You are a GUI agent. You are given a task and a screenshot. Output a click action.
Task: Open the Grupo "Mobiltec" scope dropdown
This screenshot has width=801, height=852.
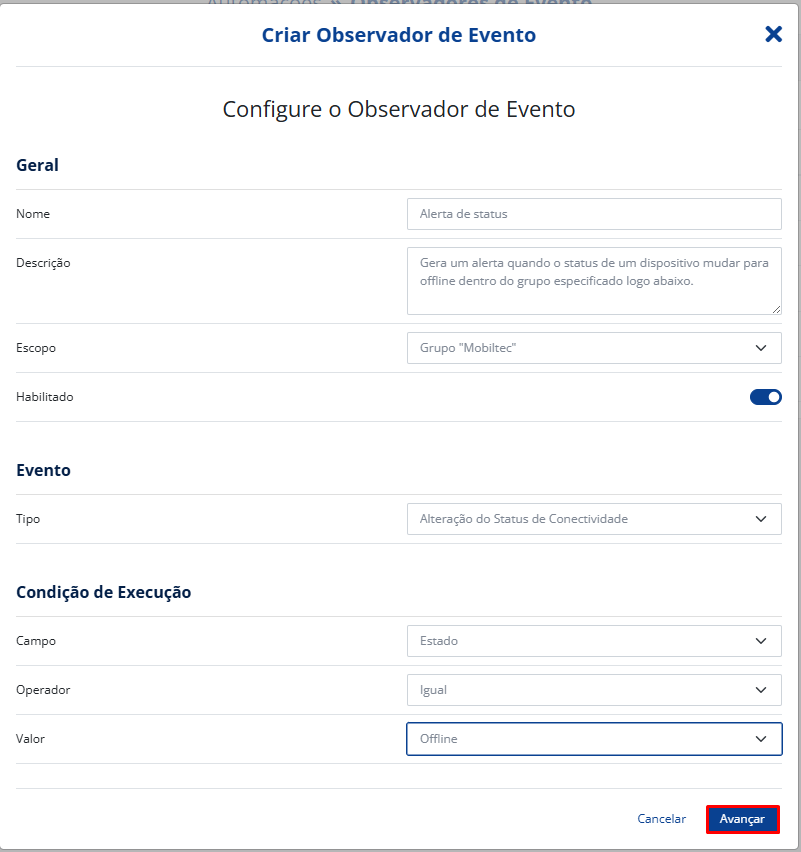coord(580,348)
